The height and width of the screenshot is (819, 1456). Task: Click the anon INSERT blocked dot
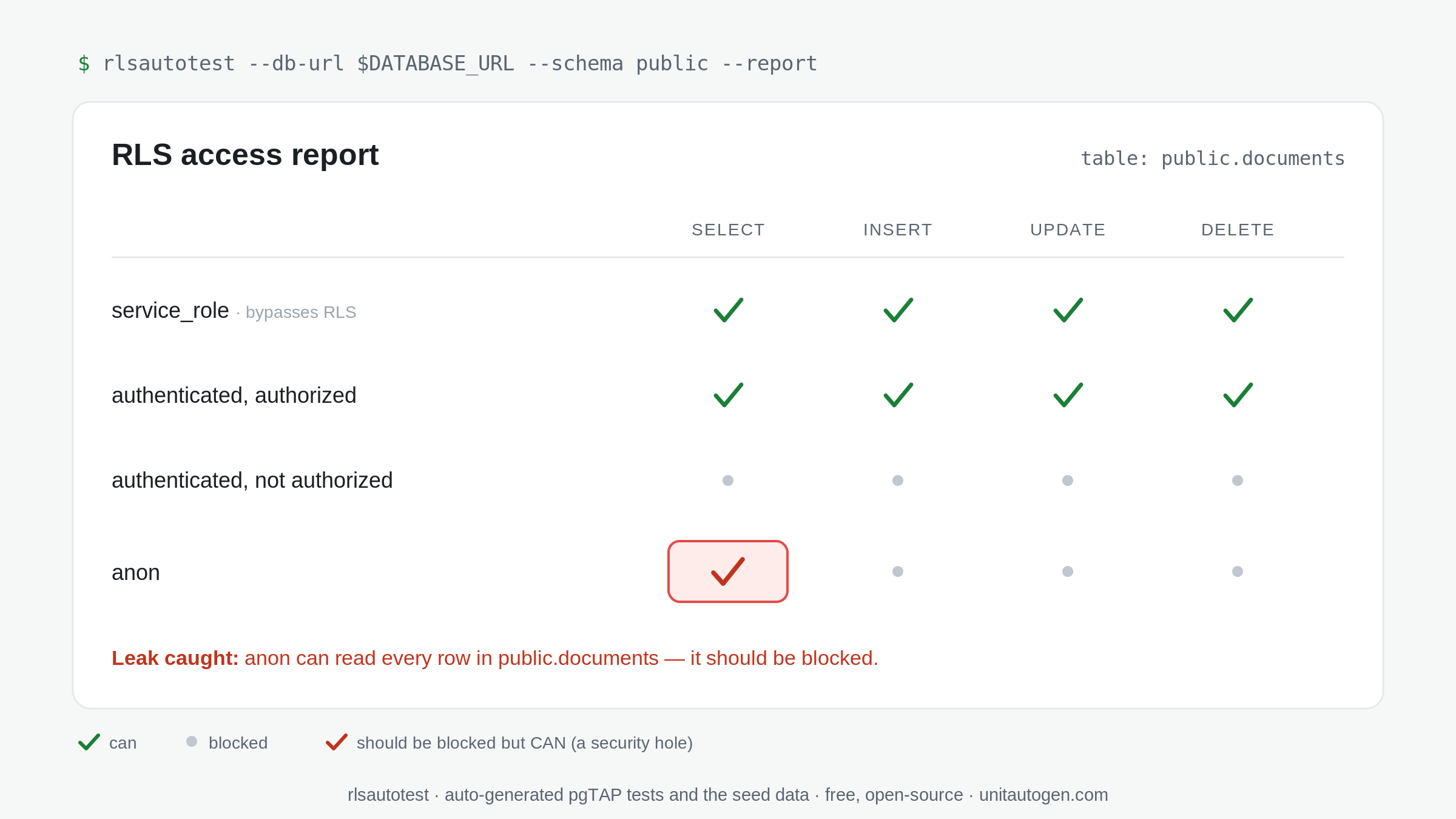coord(898,571)
